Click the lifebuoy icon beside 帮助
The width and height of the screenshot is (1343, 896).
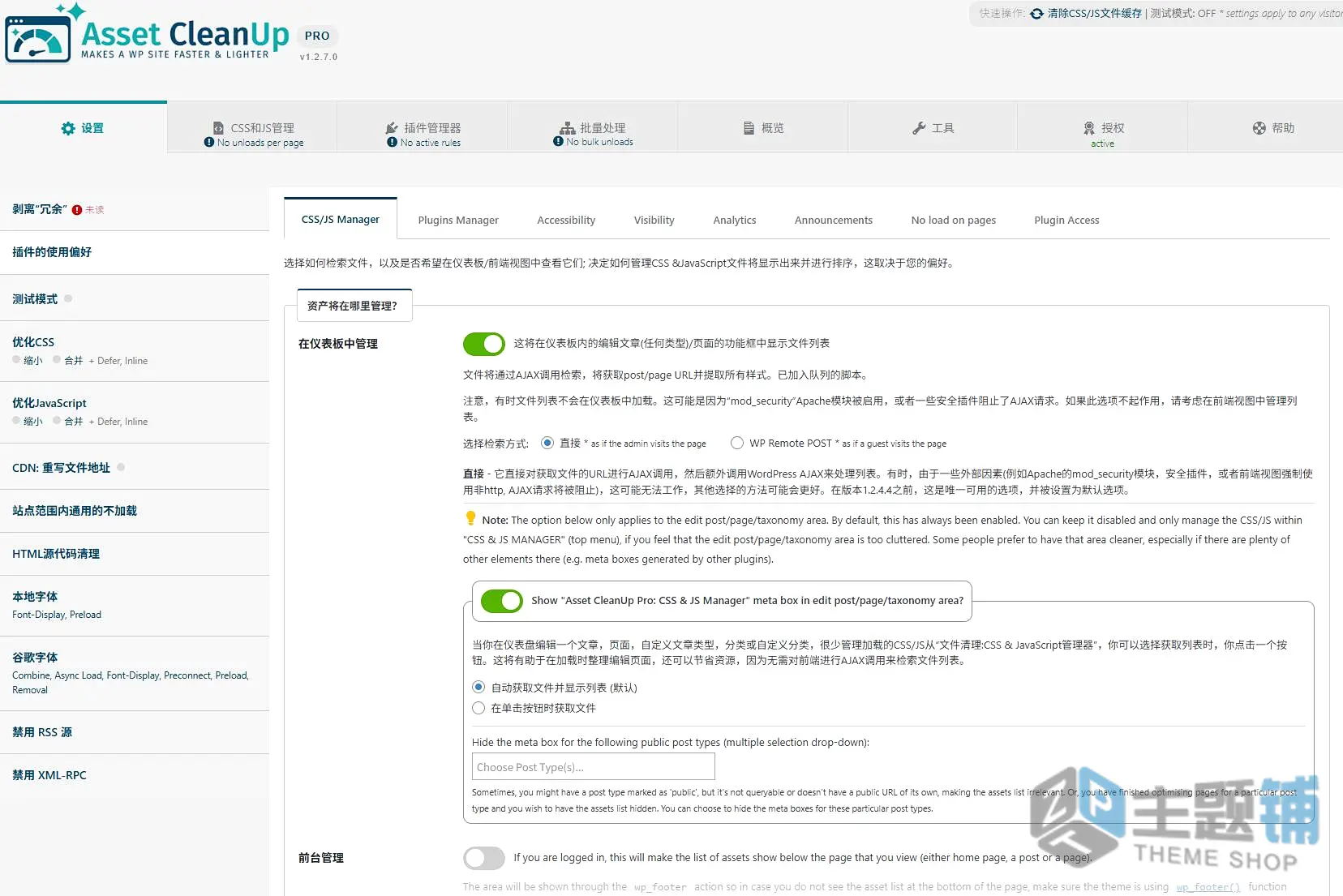(x=1259, y=128)
